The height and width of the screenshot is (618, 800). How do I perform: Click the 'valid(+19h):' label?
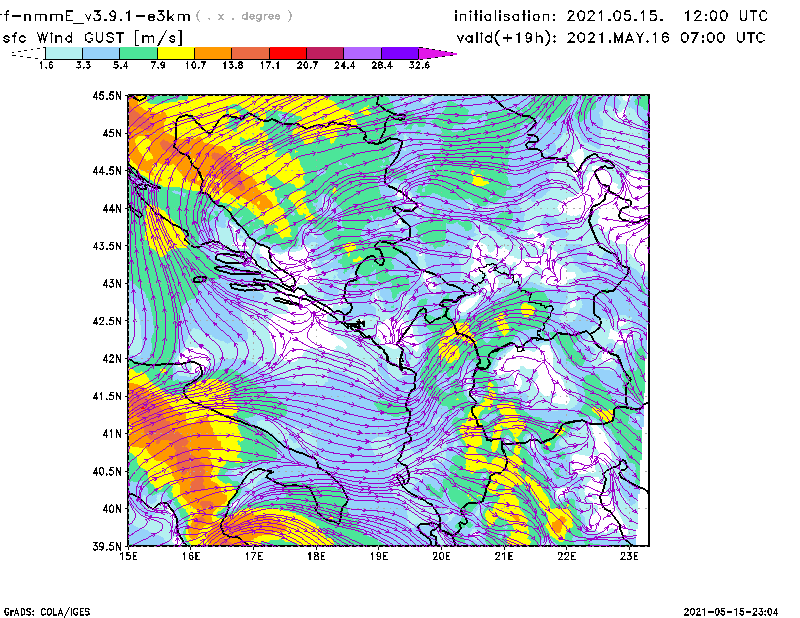507,38
